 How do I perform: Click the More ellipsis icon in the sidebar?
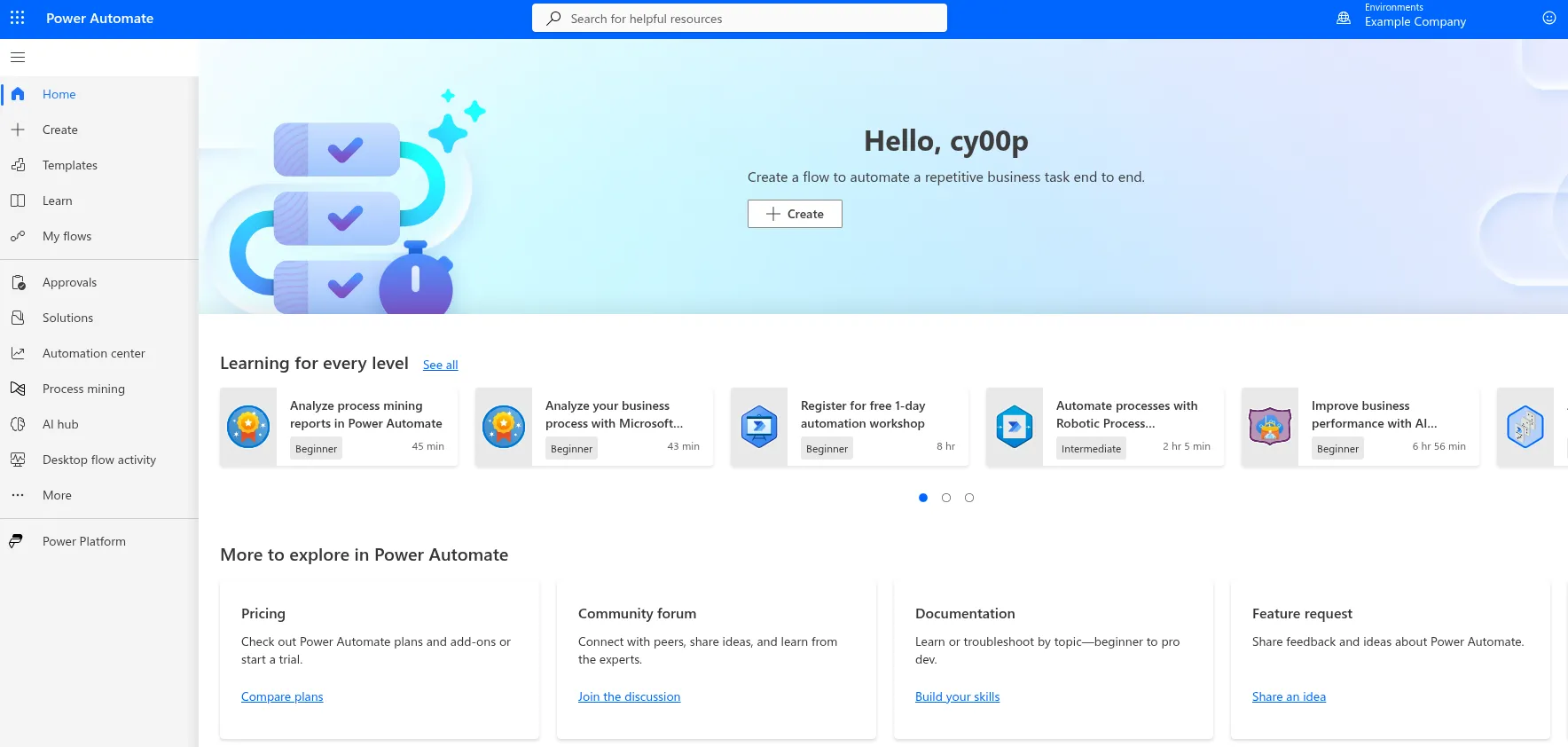point(18,495)
